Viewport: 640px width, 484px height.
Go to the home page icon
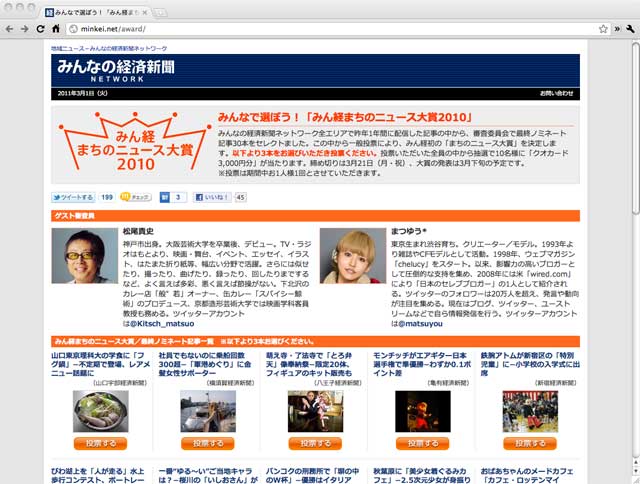tap(56, 29)
